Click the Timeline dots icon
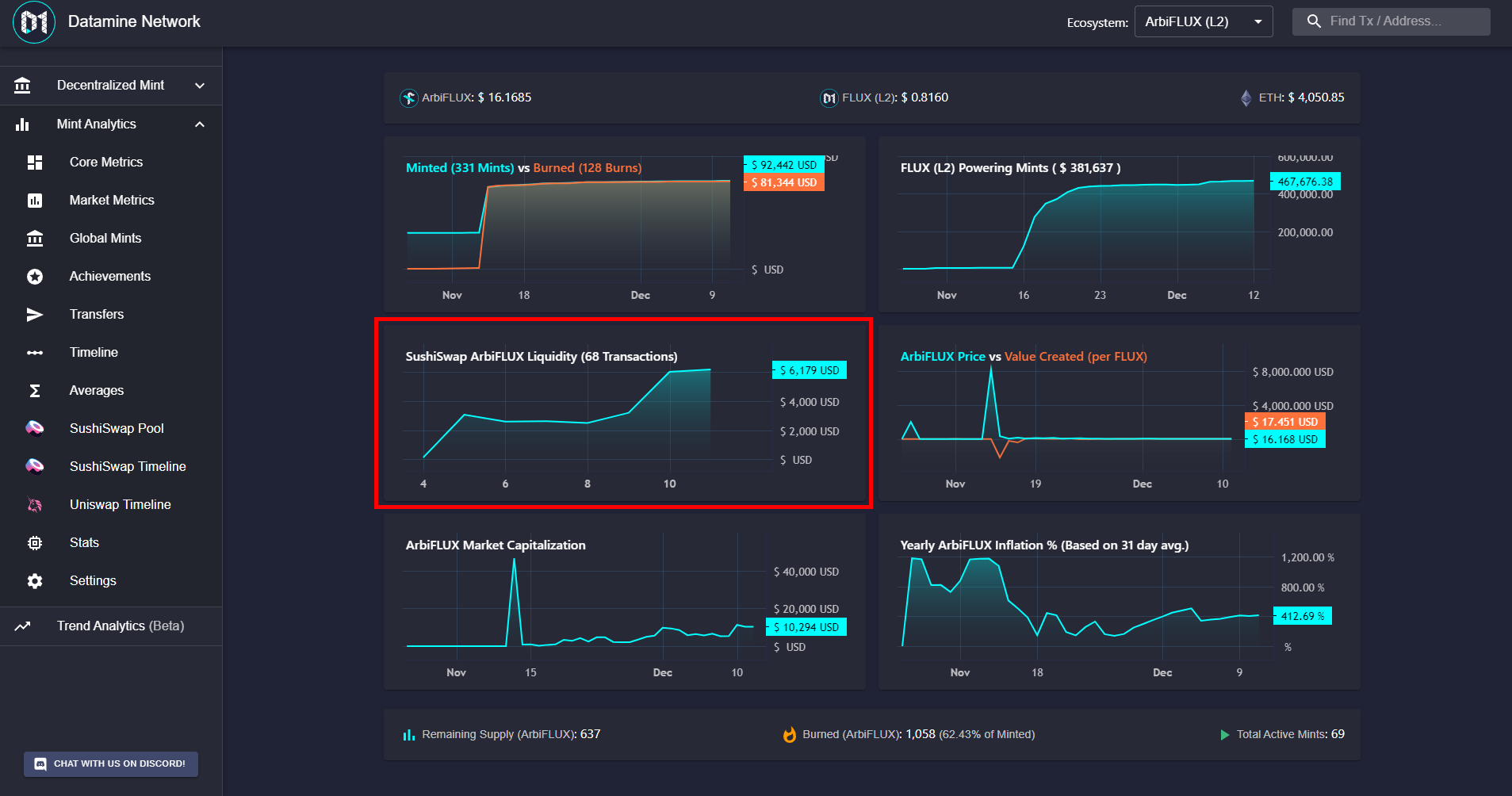The width and height of the screenshot is (1512, 796). click(x=35, y=353)
